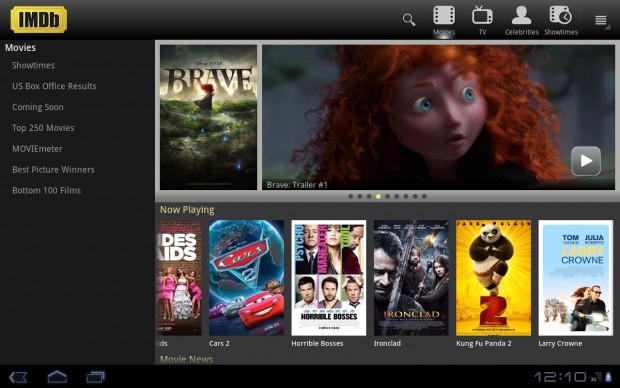
Task: Select the seventh carousel page dot
Action: (x=406, y=197)
